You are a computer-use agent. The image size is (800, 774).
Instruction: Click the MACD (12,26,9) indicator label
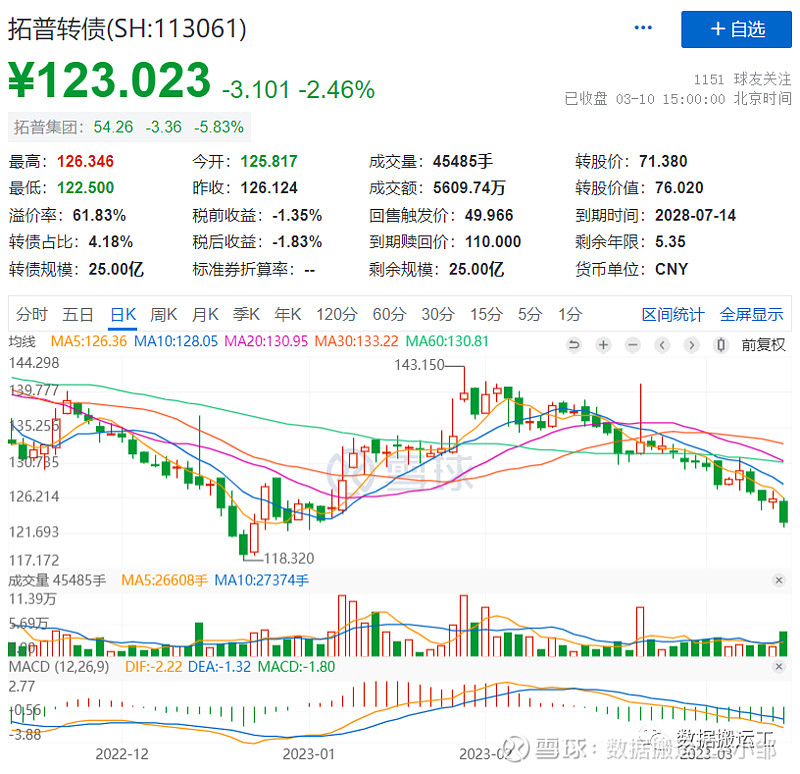click(x=59, y=666)
